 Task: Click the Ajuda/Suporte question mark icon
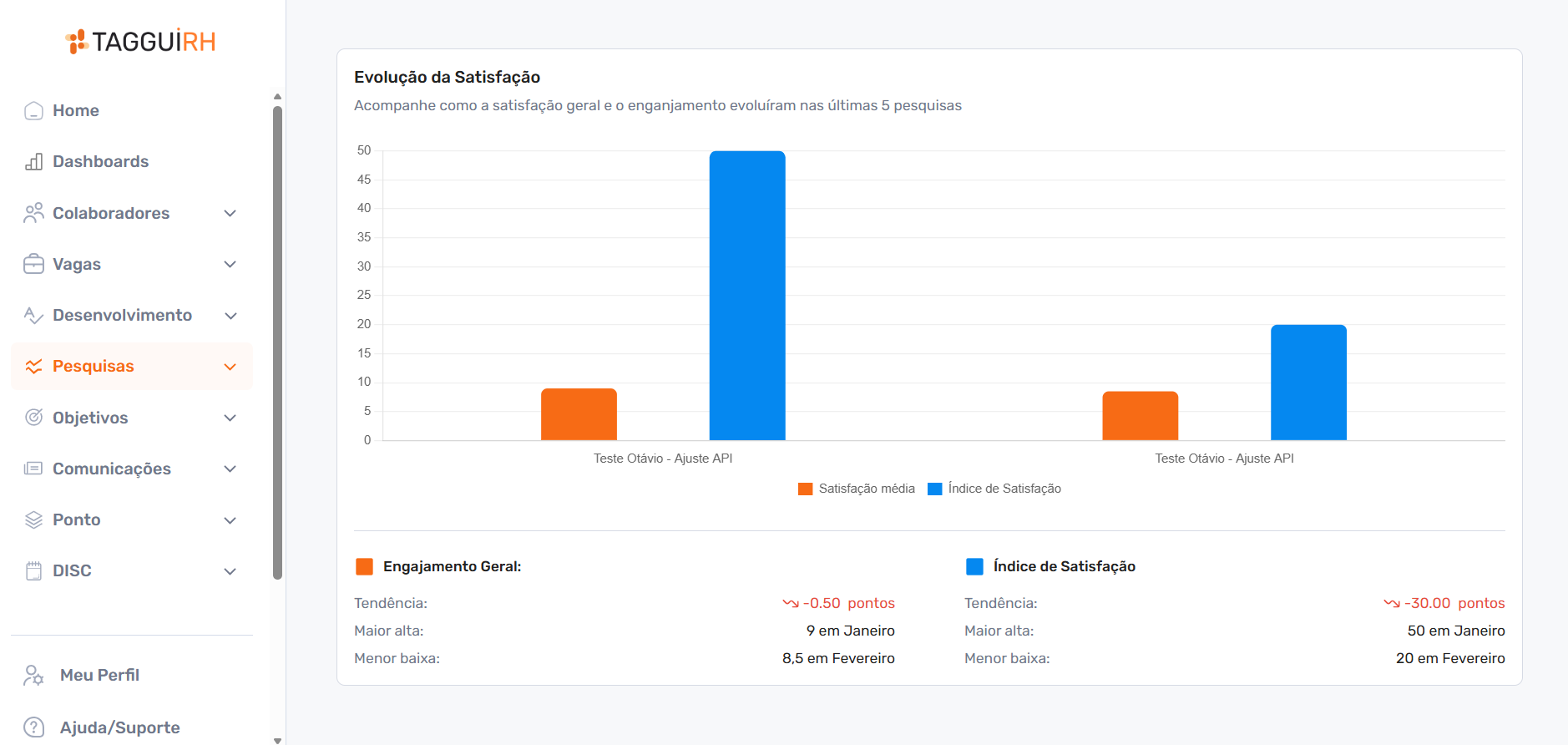[x=33, y=727]
